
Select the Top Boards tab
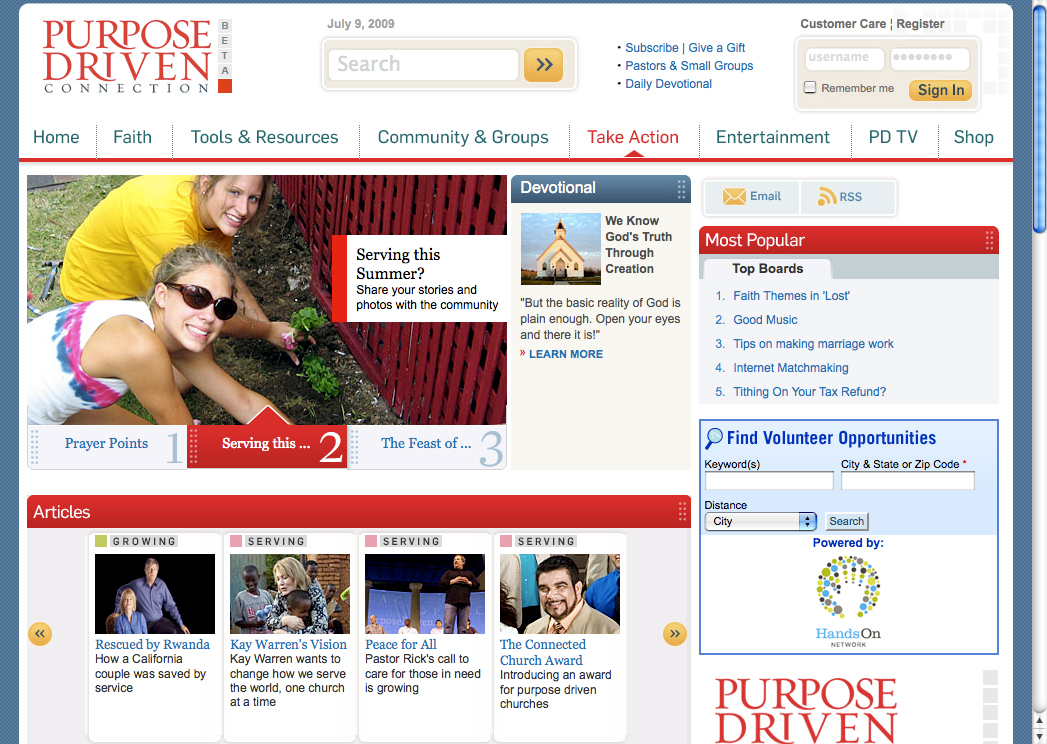click(767, 268)
